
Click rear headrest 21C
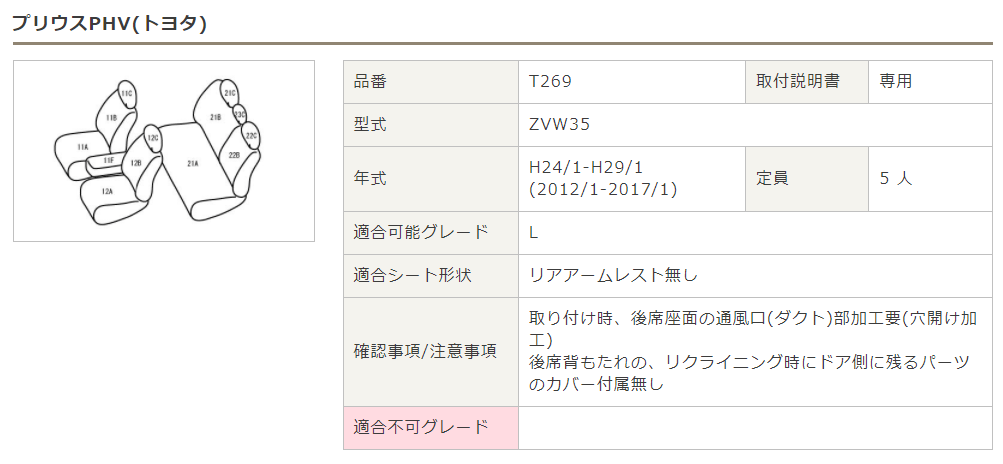230,93
